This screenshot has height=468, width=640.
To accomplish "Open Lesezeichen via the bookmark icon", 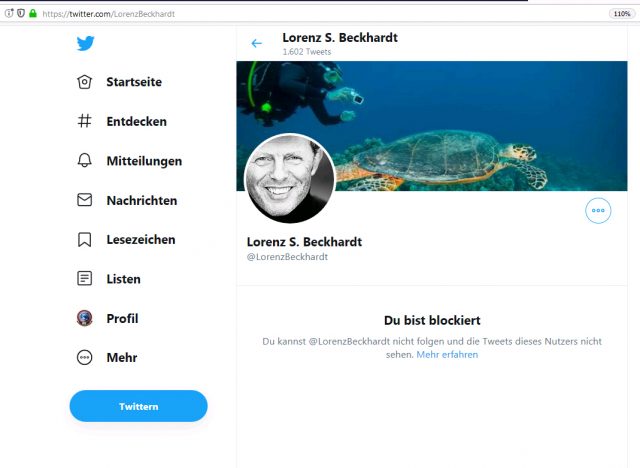I will tap(85, 240).
